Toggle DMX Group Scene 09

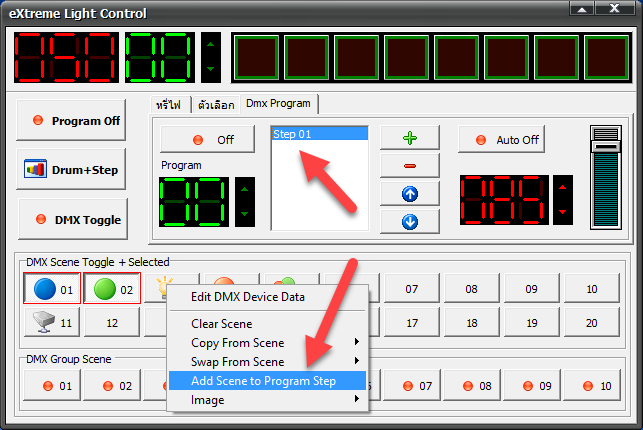click(x=531, y=386)
